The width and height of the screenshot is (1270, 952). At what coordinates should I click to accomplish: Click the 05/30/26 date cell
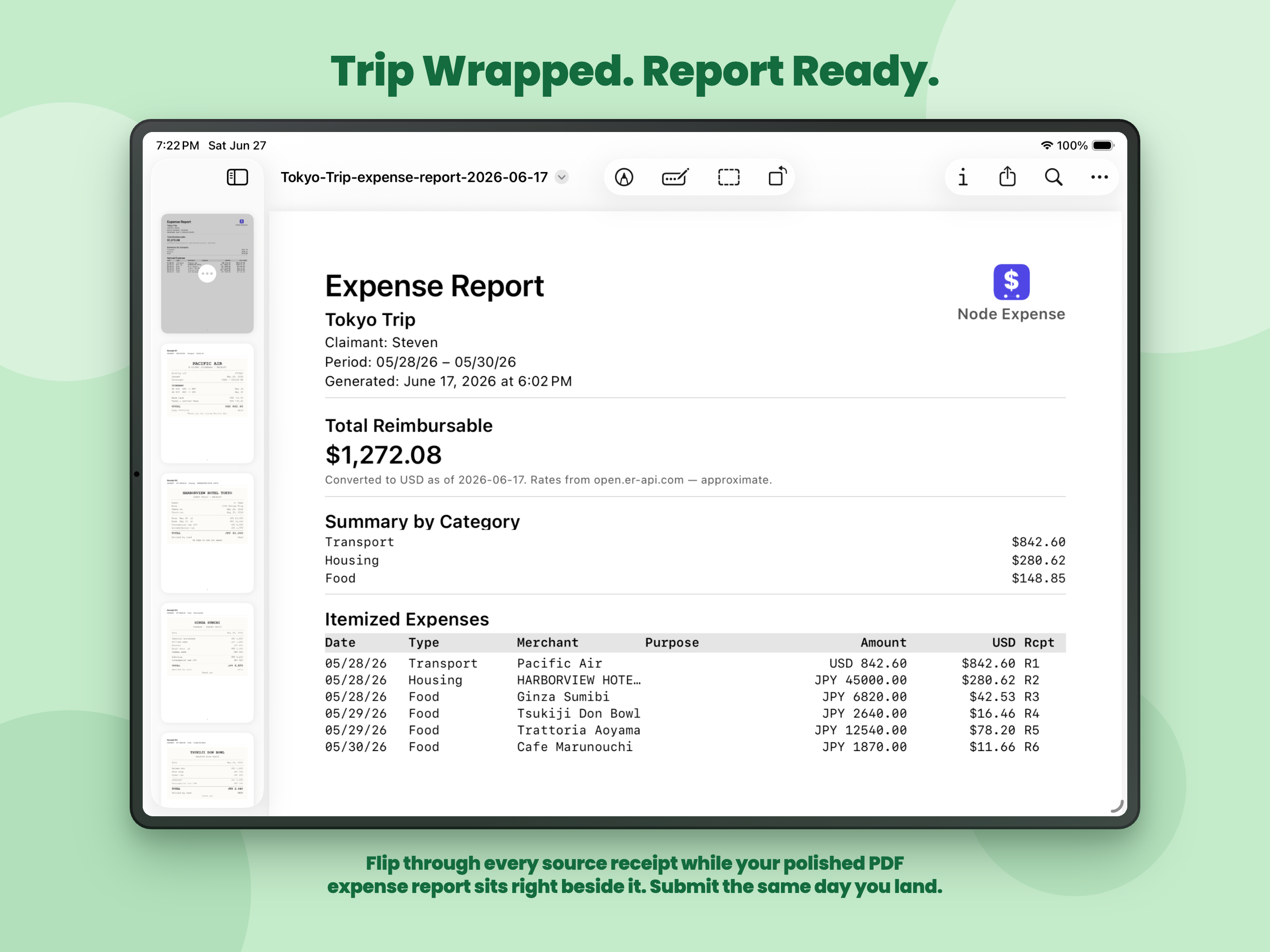[x=356, y=747]
